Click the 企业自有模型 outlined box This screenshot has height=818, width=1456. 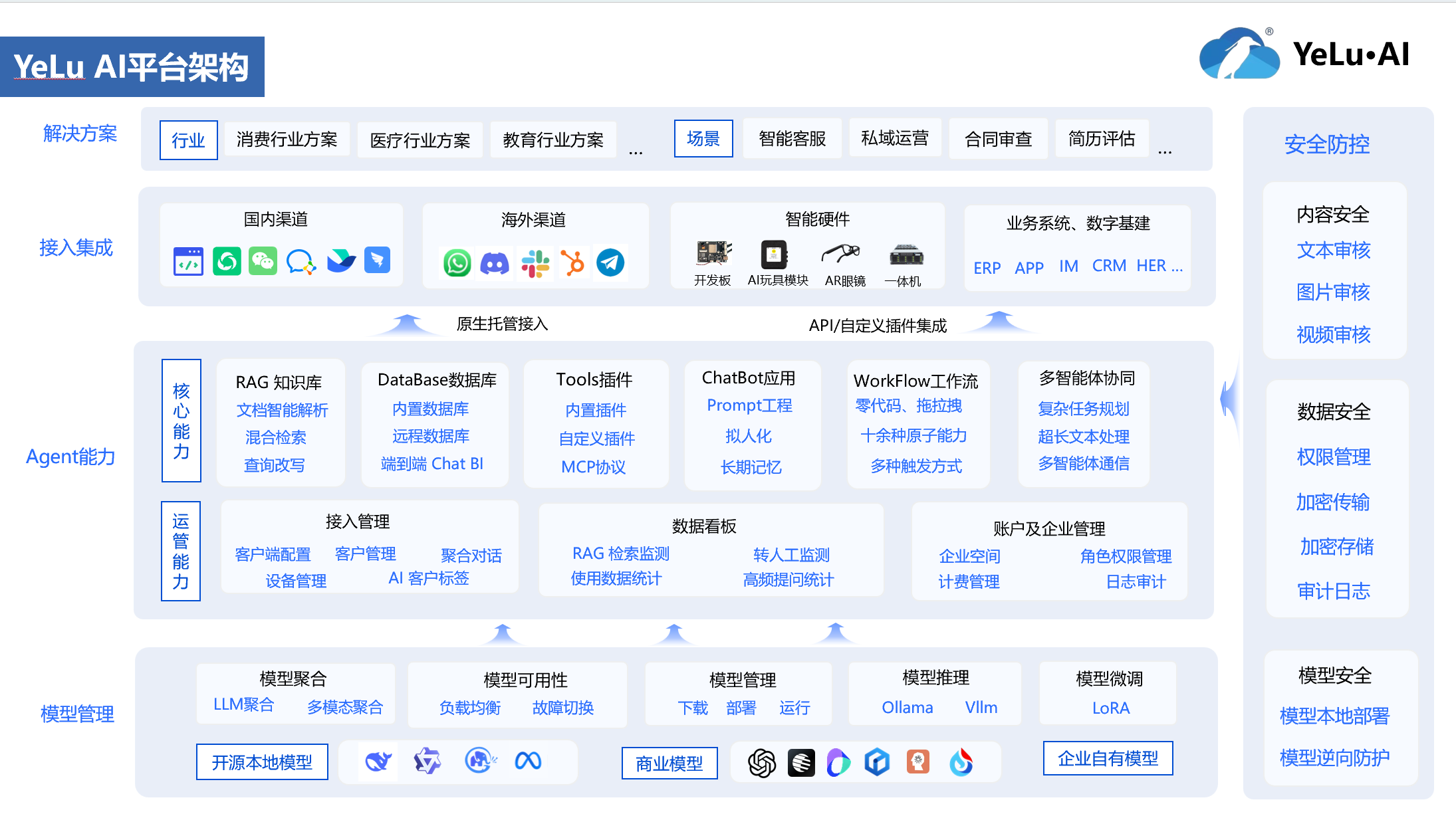(1108, 758)
